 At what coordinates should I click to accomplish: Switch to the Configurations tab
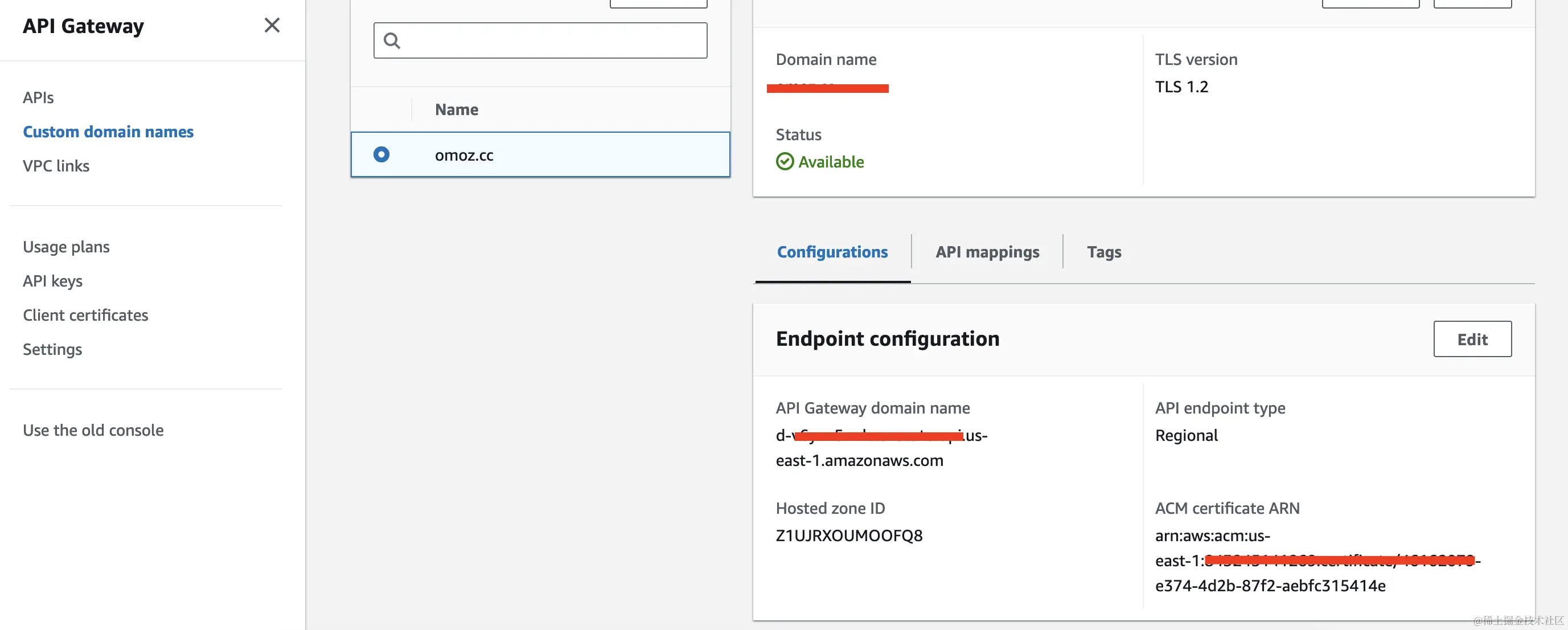coord(832,252)
